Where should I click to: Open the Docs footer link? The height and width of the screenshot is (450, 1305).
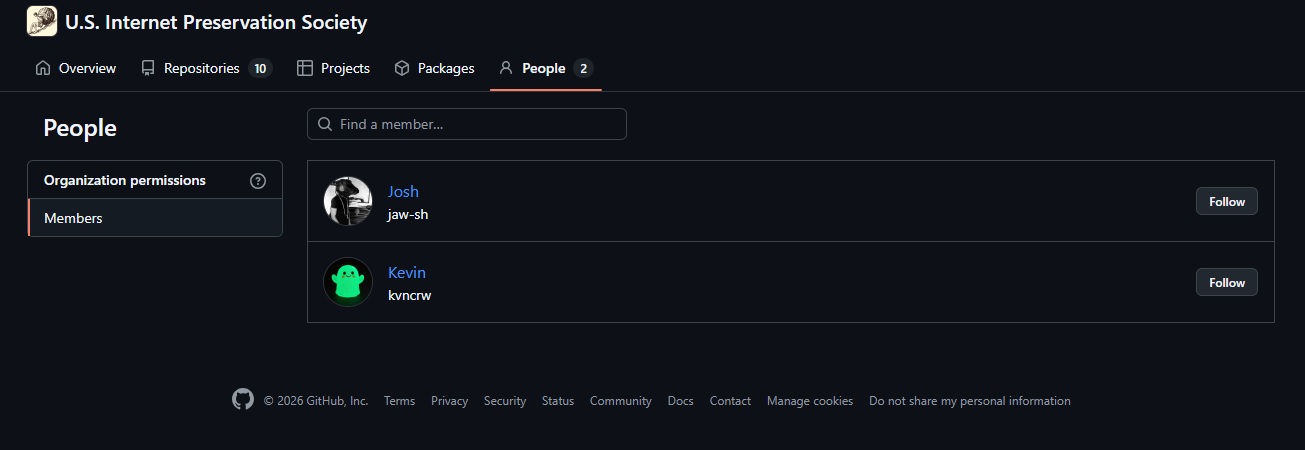[680, 401]
